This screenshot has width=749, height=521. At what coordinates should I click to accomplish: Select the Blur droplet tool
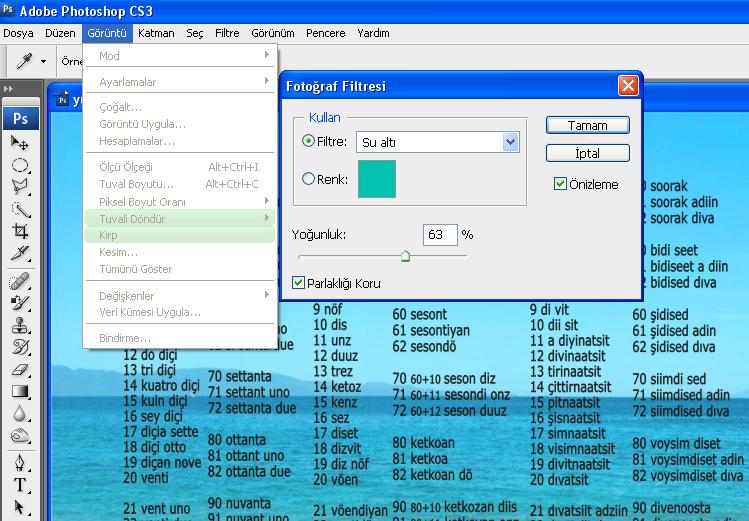click(20, 414)
